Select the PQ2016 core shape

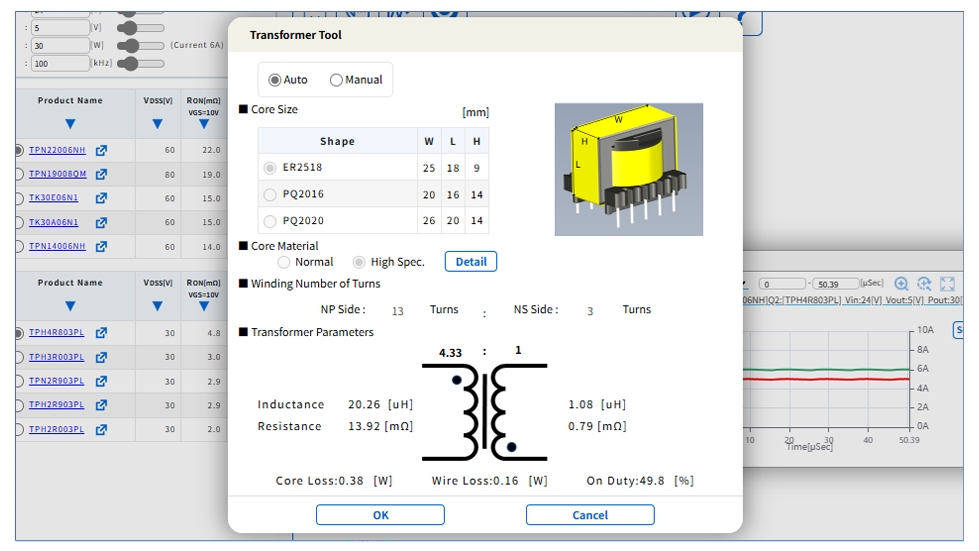point(270,195)
